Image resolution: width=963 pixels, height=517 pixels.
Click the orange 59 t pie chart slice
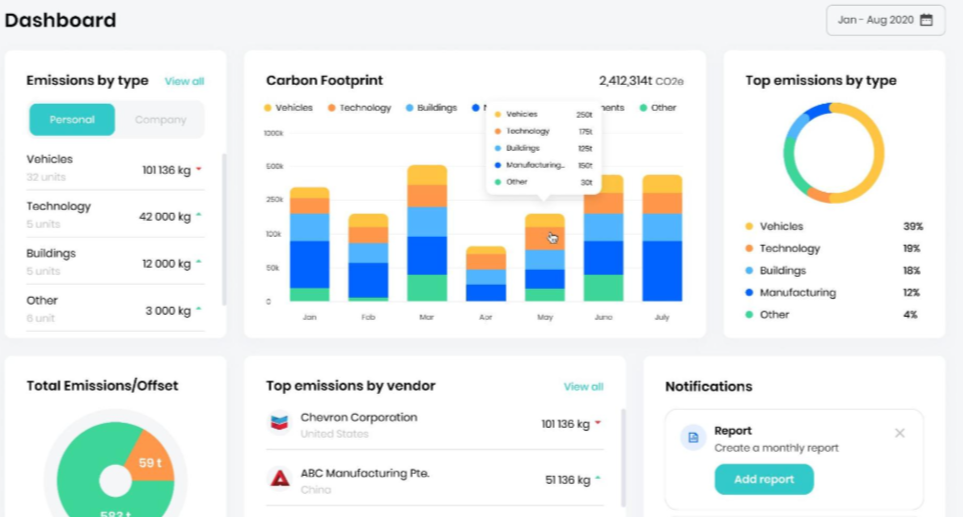click(149, 460)
